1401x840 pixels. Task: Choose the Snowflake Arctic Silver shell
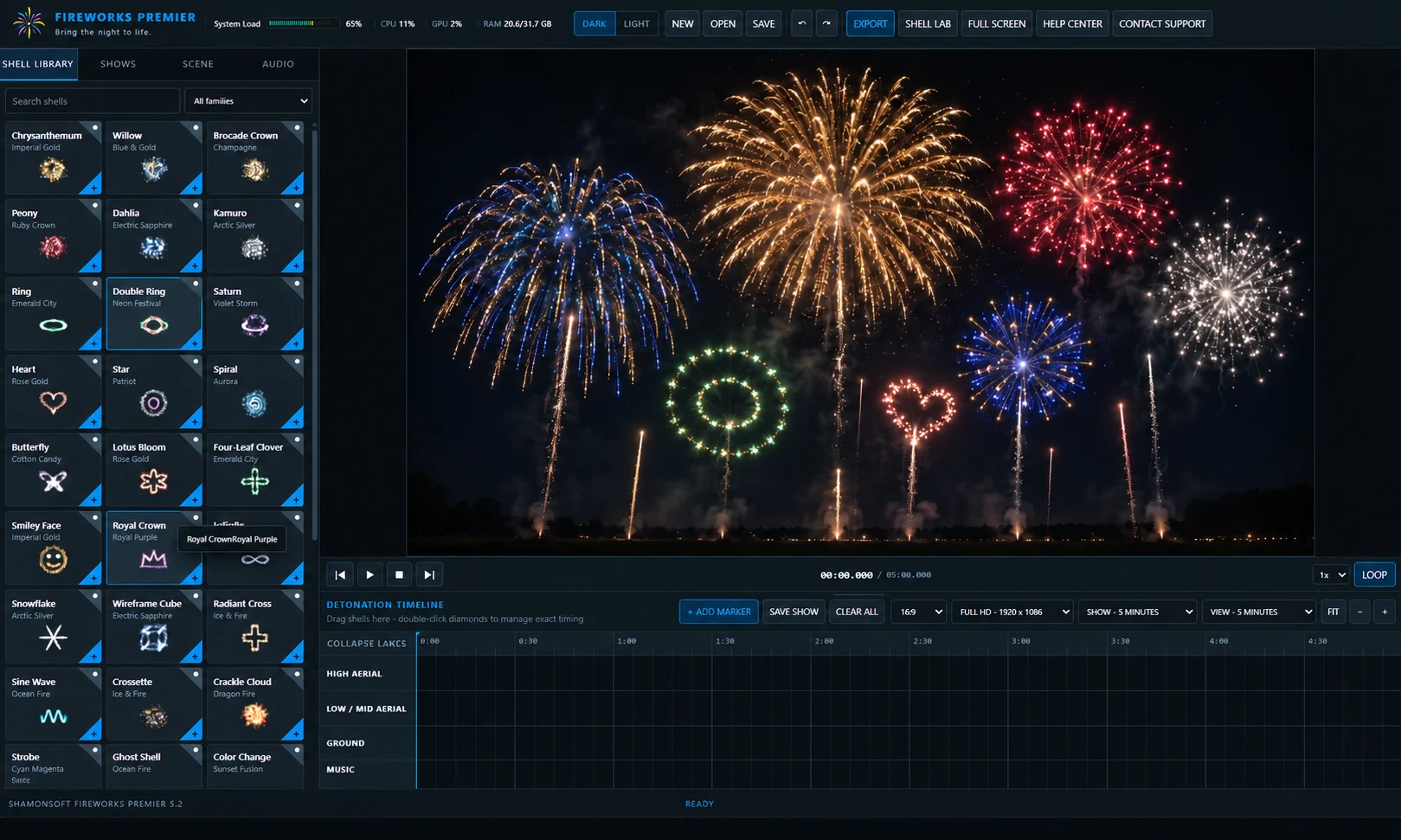click(x=53, y=626)
